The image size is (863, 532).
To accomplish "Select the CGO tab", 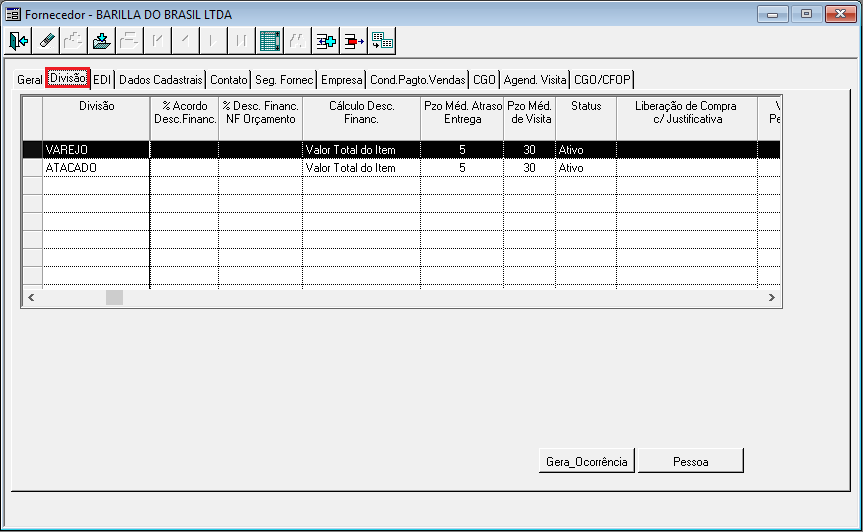I will (x=484, y=80).
